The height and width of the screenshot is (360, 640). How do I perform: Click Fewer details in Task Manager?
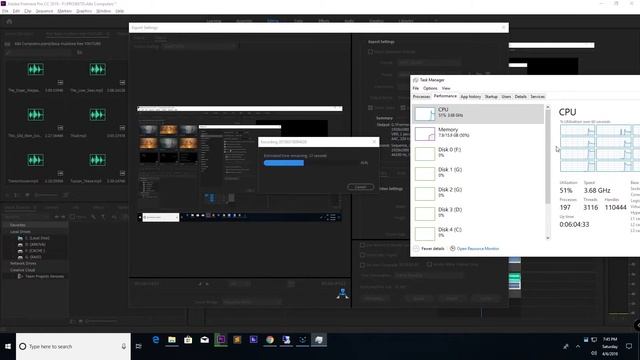pyautogui.click(x=429, y=249)
